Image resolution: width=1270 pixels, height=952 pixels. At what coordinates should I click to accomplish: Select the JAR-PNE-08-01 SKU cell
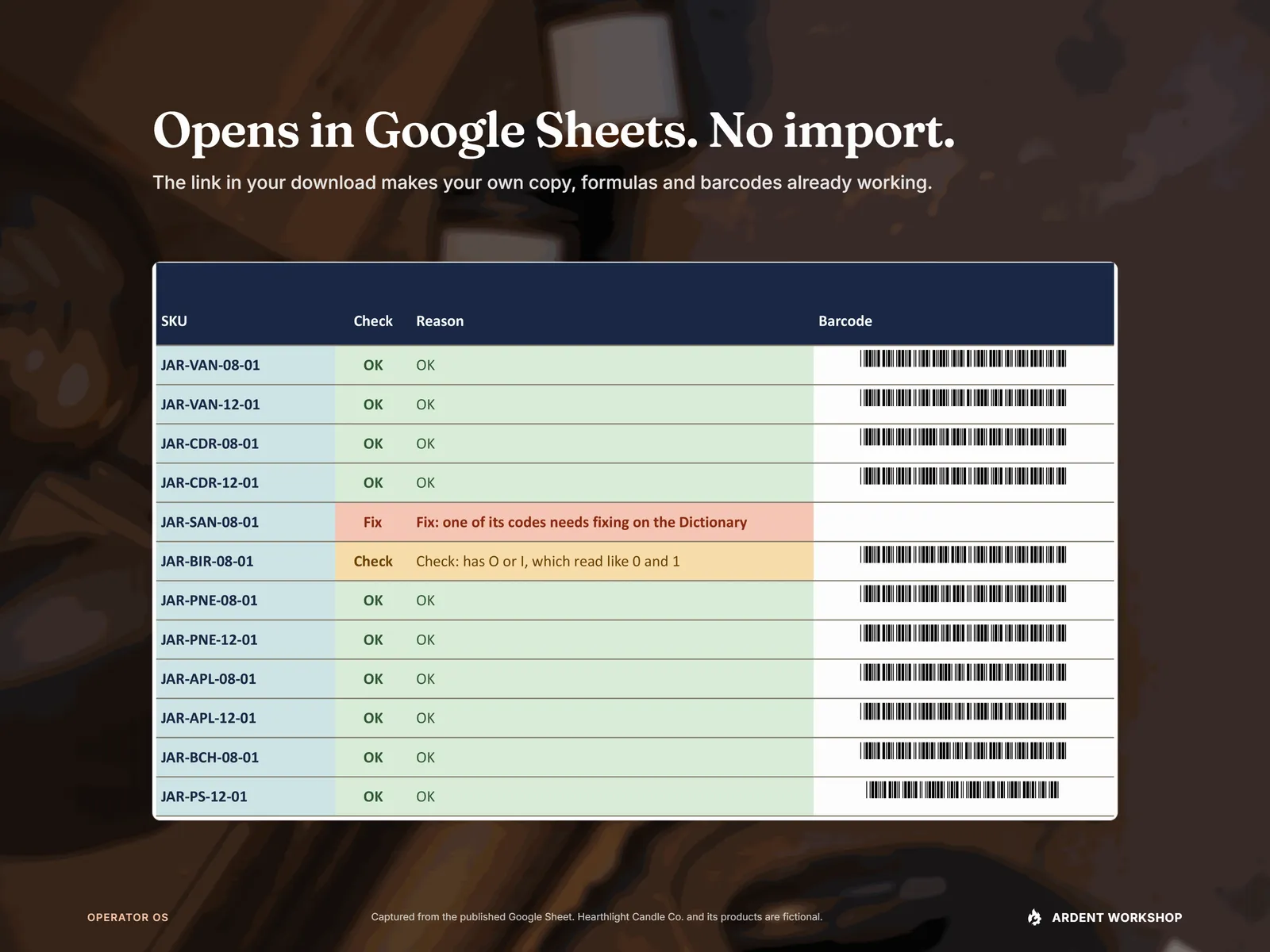245,601
